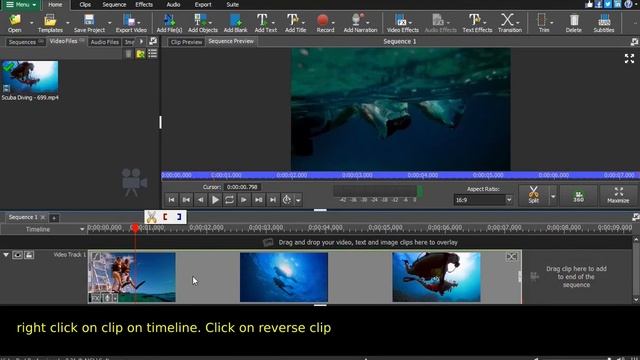The width and height of the screenshot is (640, 360).
Task: Show more bin tabs with the arrow
Action: 141,41
